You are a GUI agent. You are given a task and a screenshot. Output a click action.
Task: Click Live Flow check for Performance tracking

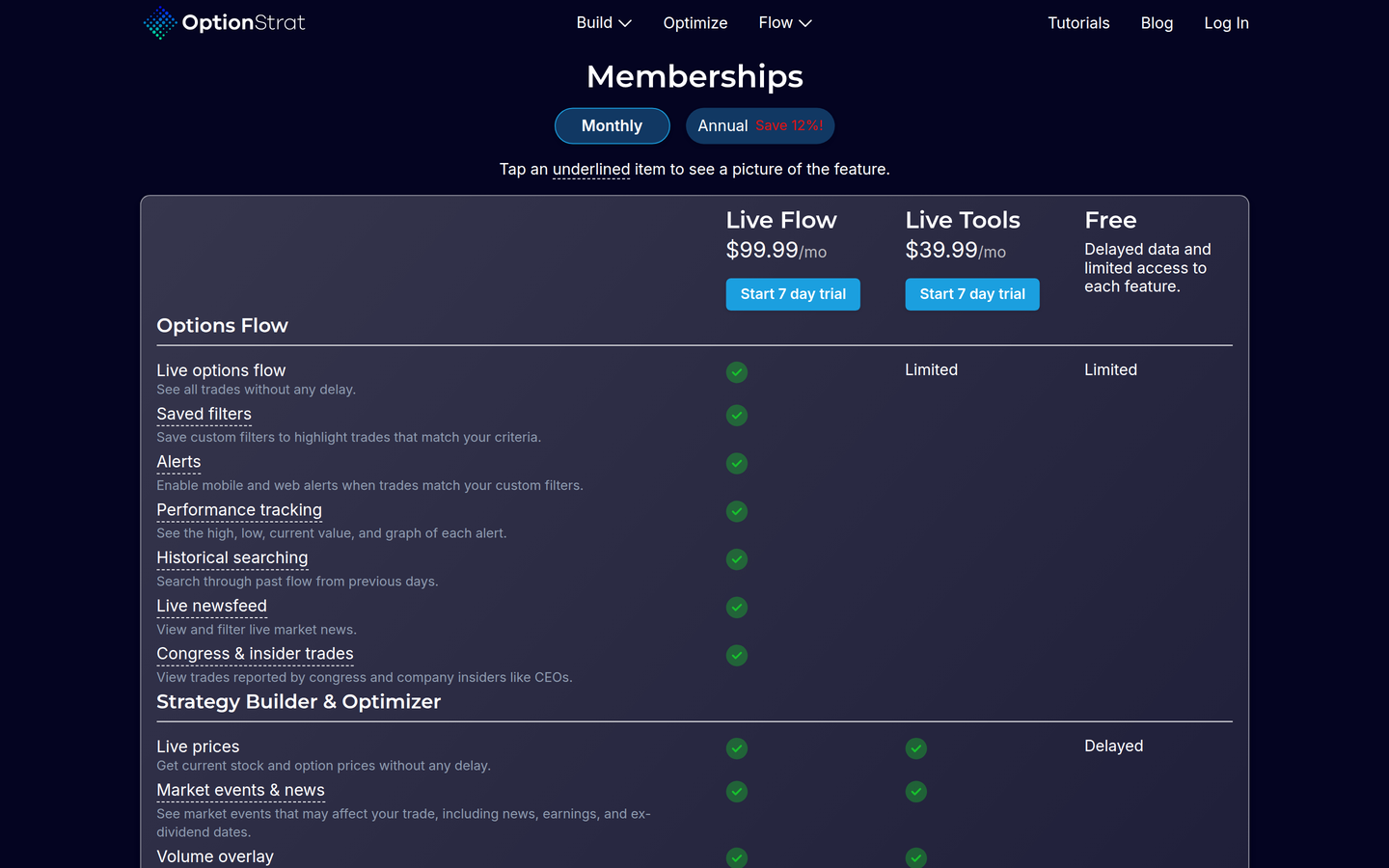(x=737, y=511)
